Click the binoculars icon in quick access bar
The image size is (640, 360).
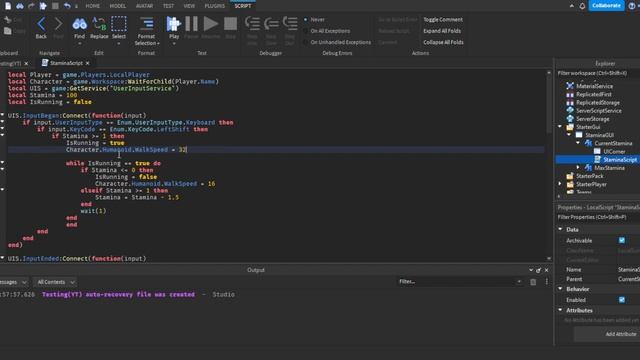pyautogui.click(x=20, y=6)
